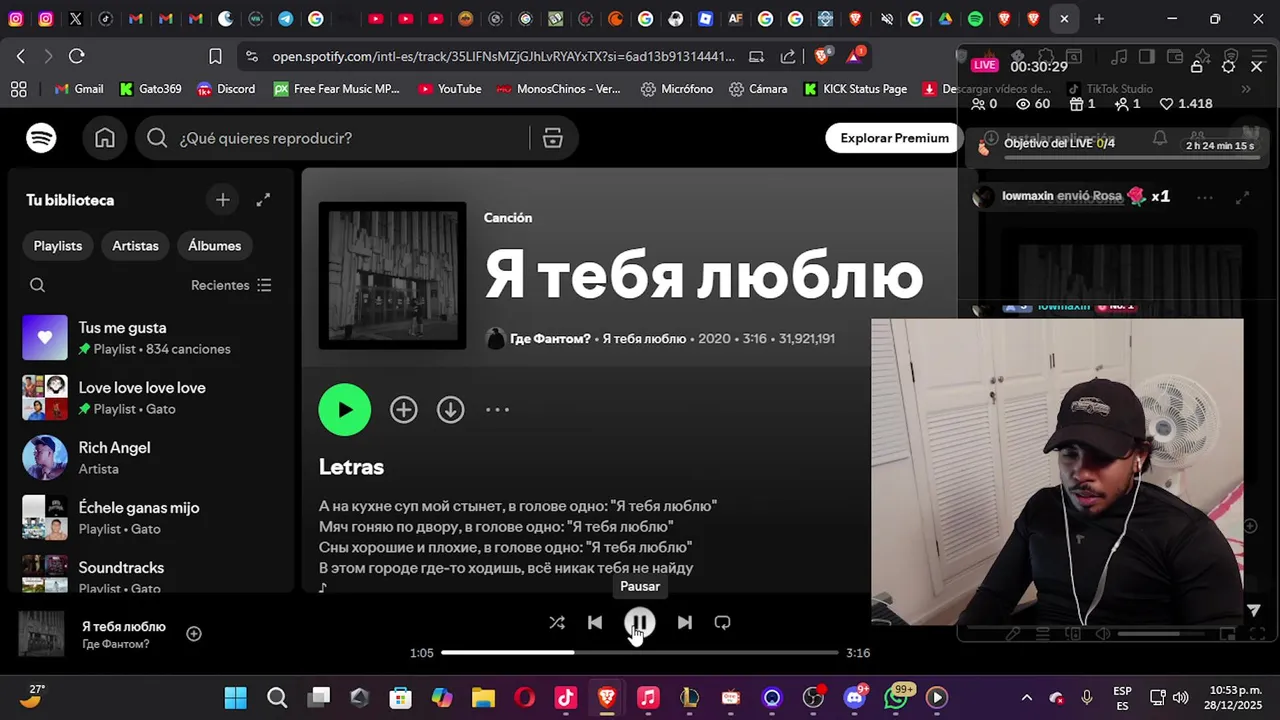Show hidden system tray icons chevron

[x=1026, y=698]
